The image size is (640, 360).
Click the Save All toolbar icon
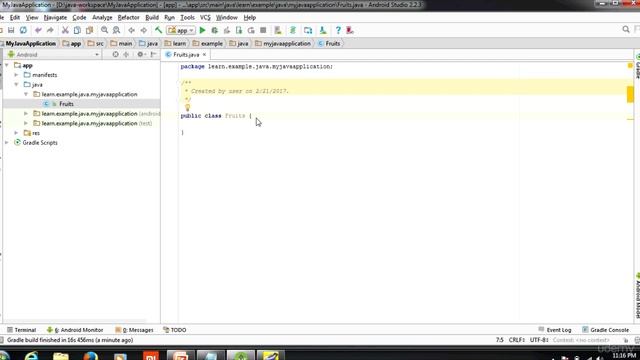[x=11, y=30]
